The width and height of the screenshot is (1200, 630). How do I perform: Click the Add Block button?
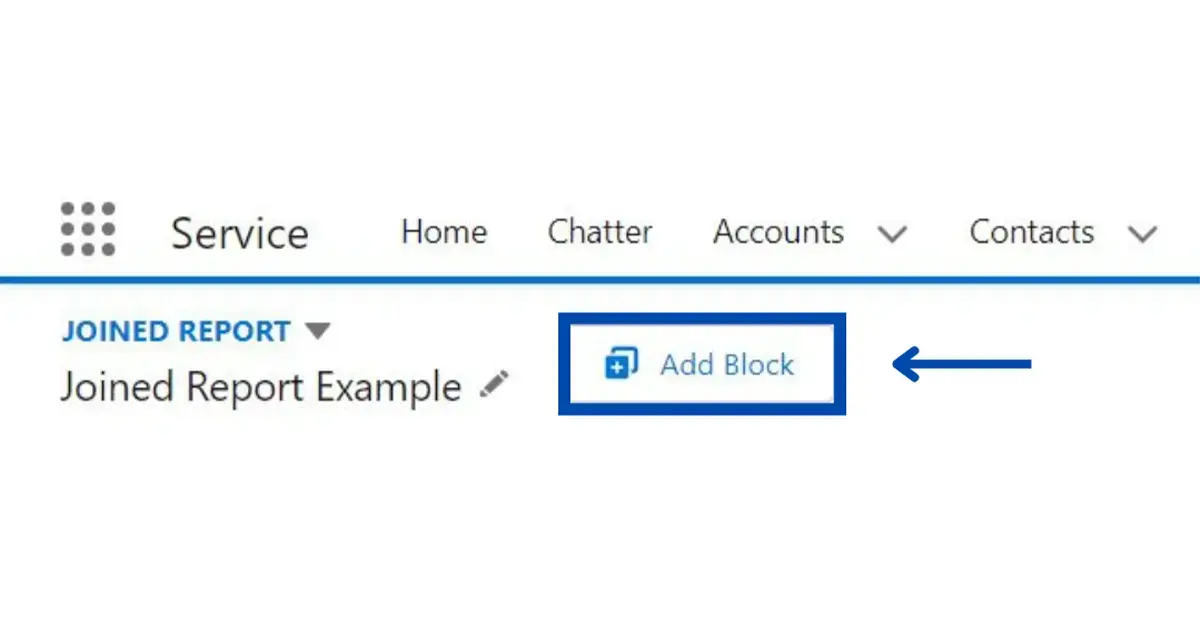coord(701,364)
